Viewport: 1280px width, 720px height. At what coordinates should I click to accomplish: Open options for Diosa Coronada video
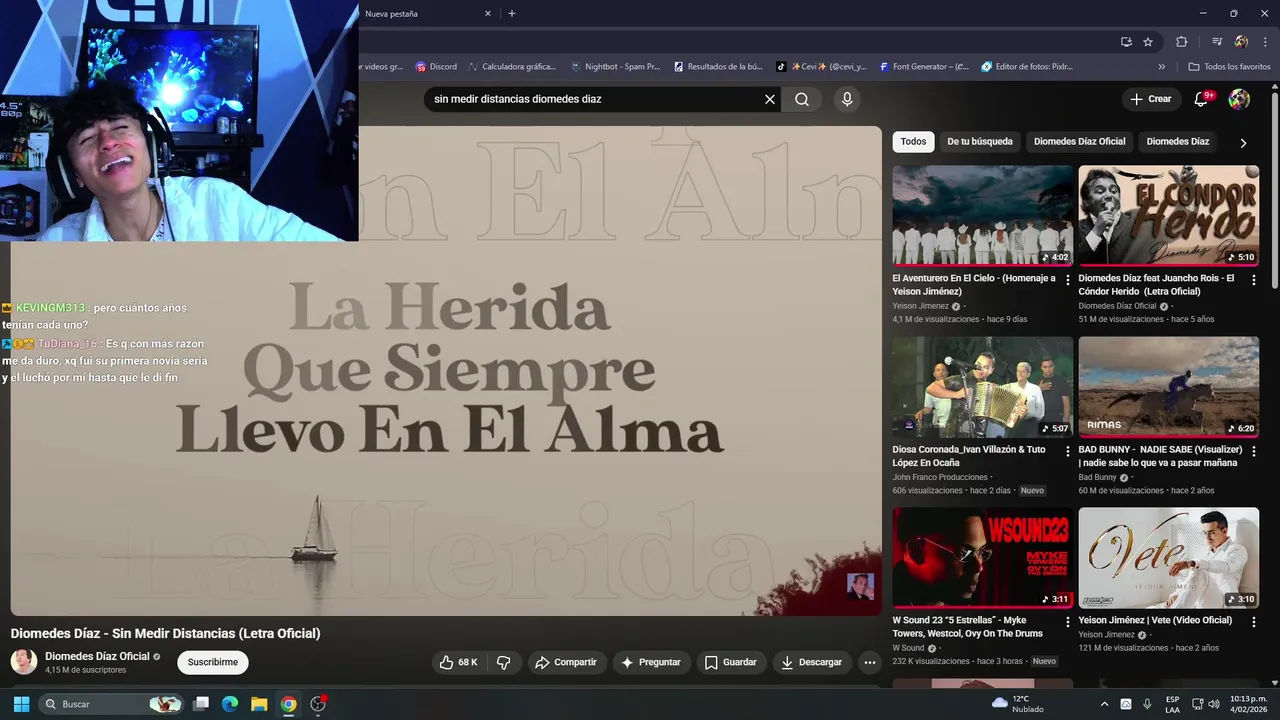1068,451
